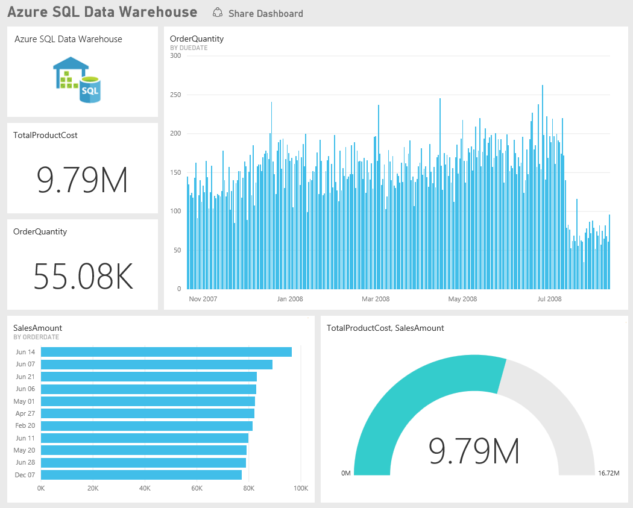Select the Jun 07 sales bar

(157, 364)
